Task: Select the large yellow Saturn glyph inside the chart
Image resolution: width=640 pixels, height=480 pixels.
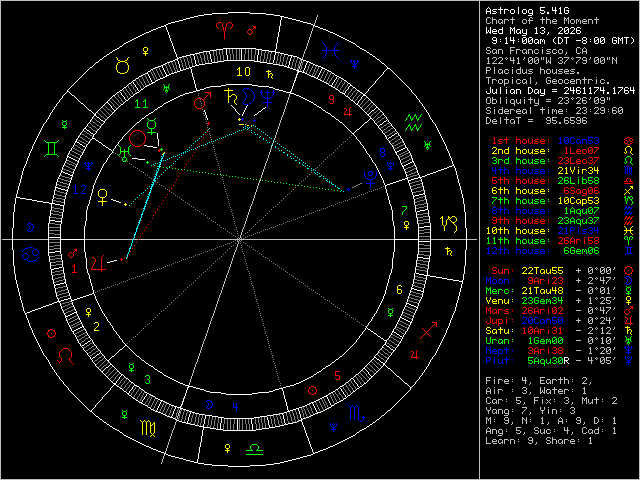Action: click(x=231, y=96)
